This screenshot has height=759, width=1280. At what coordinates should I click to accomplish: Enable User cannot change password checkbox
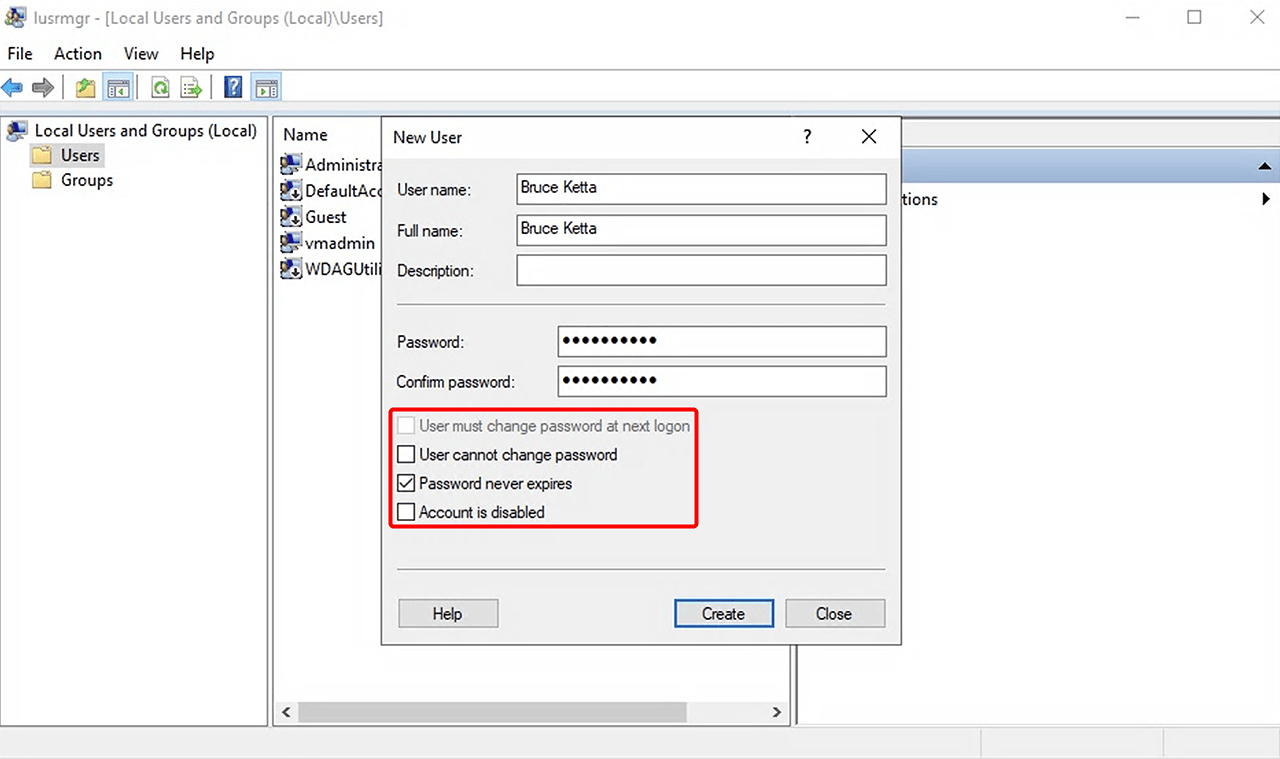406,455
